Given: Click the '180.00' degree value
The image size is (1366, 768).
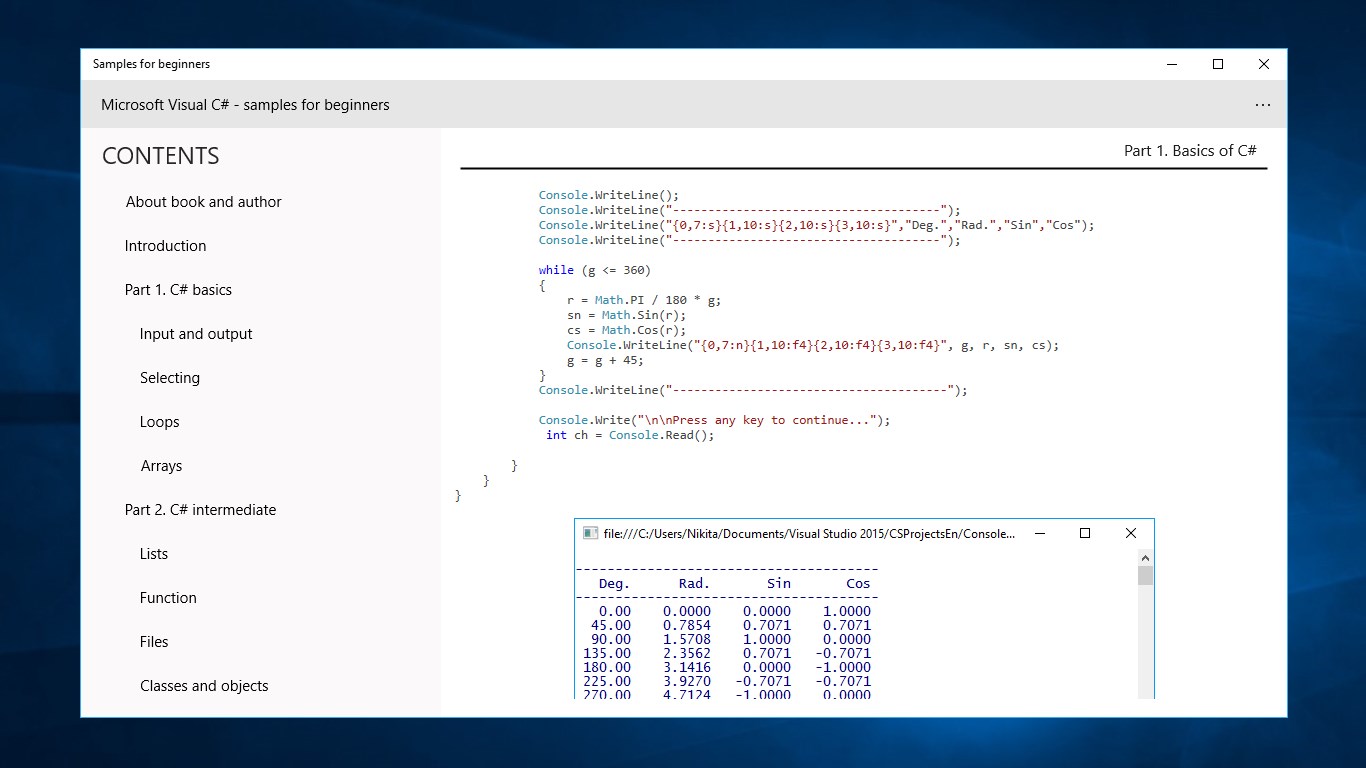Looking at the screenshot, I should click(x=607, y=667).
